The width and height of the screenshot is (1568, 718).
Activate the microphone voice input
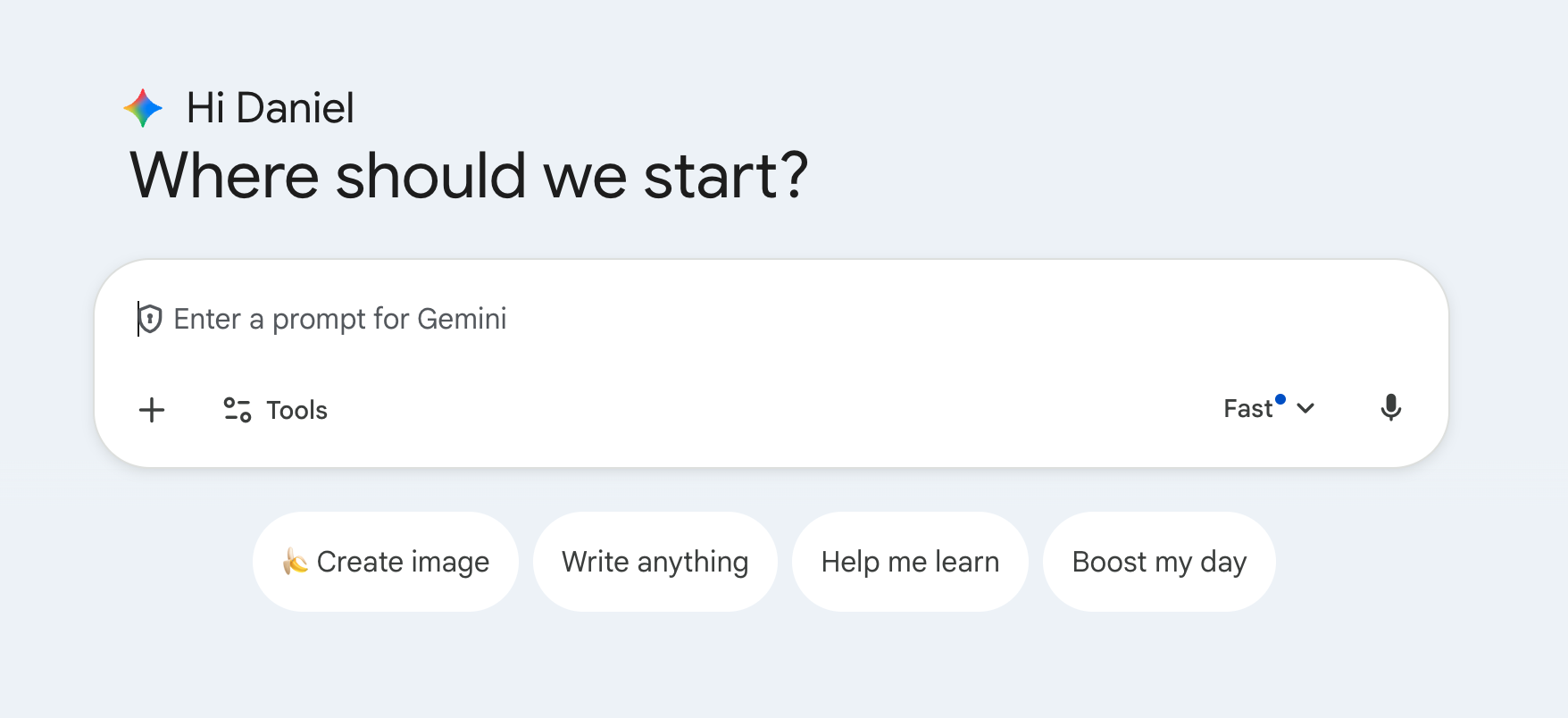[1390, 408]
